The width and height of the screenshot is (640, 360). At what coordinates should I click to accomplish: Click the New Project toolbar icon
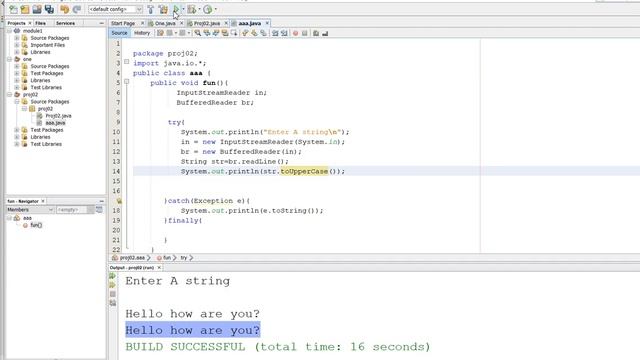pyautogui.click(x=25, y=9)
